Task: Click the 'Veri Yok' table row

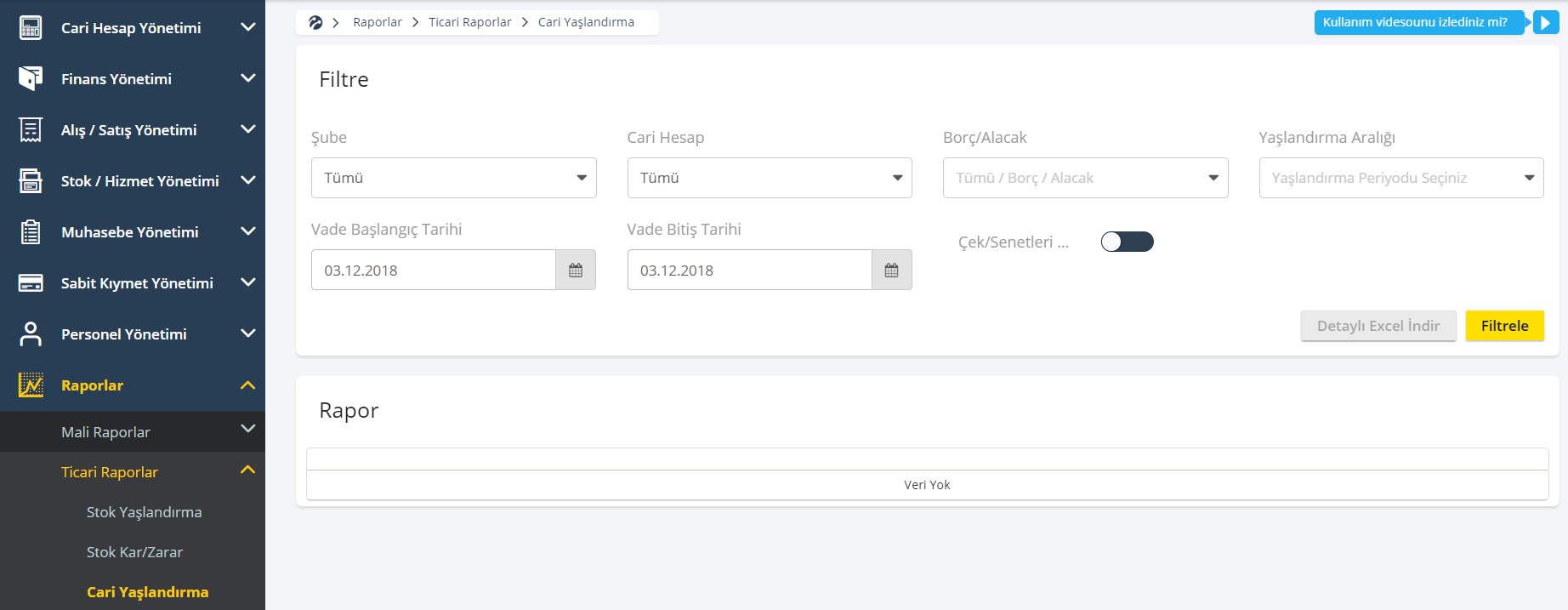Action: click(927, 485)
